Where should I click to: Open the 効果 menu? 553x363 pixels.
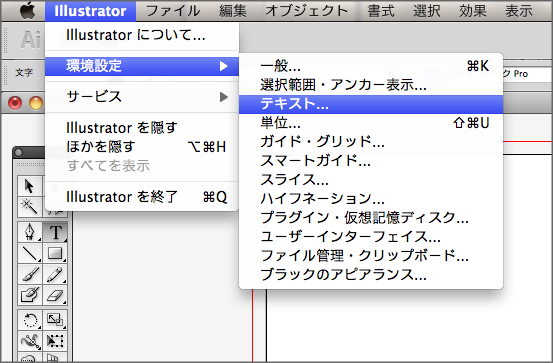473,11
